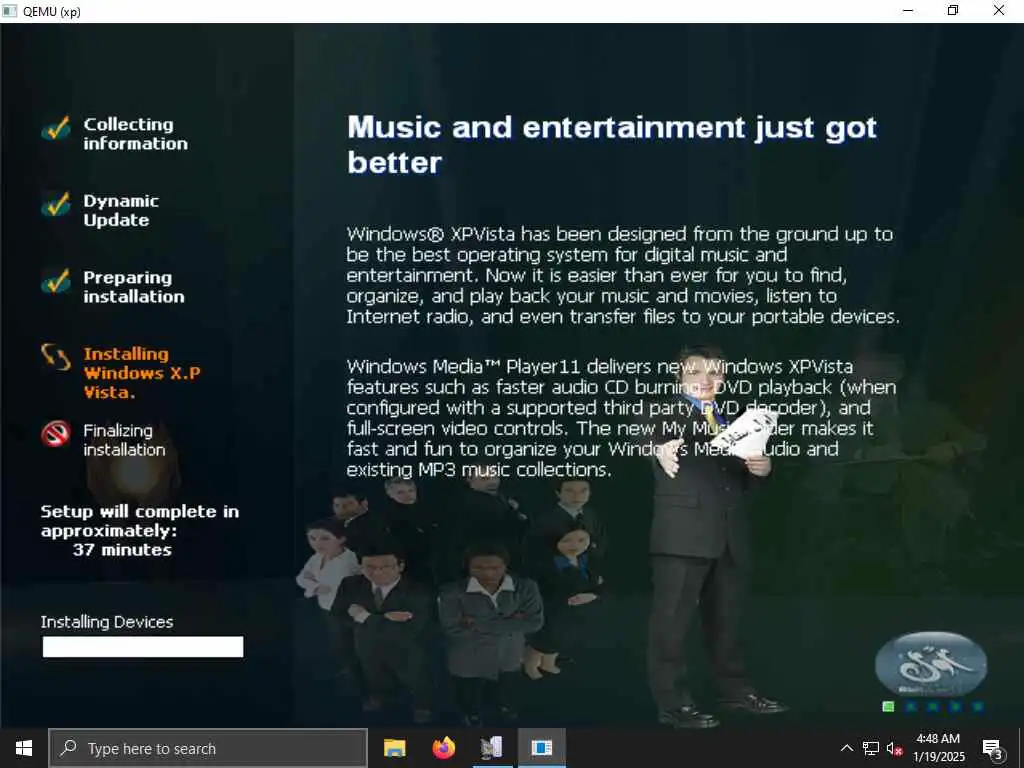Restore down the QEMU (xp) window
The height and width of the screenshot is (768, 1024).
(x=953, y=10)
